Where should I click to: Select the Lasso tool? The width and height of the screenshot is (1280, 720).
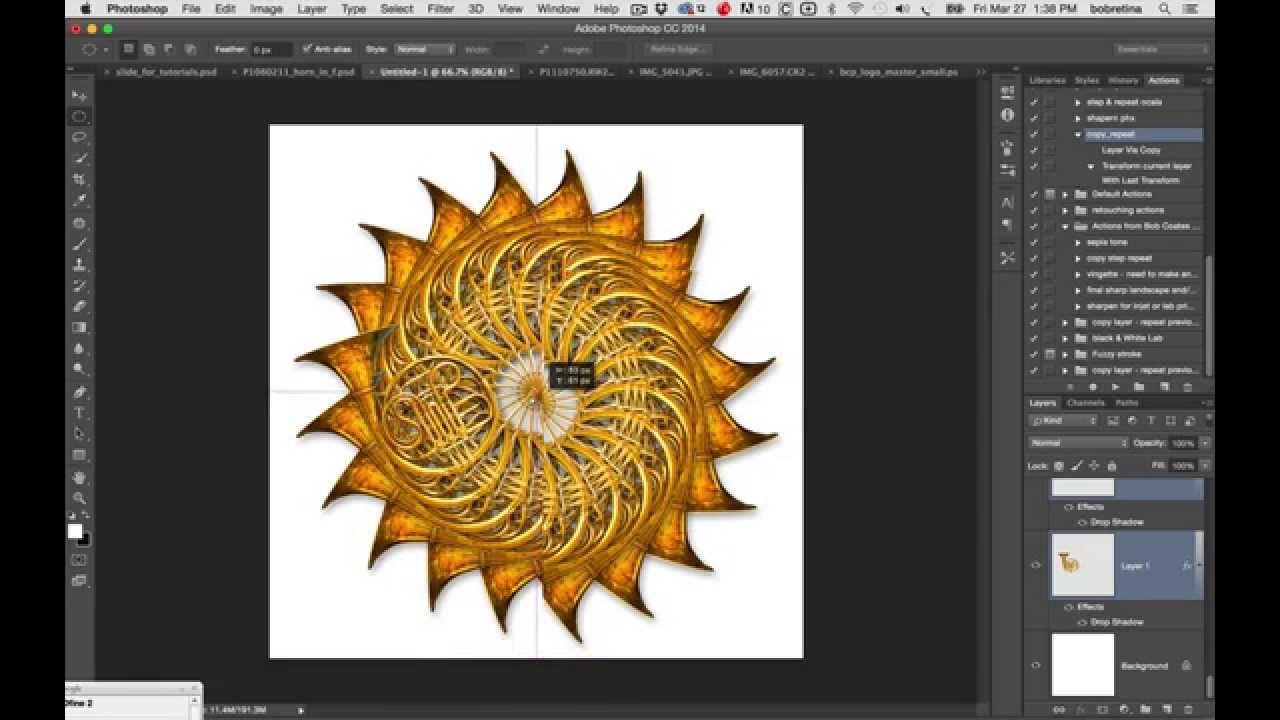point(79,138)
